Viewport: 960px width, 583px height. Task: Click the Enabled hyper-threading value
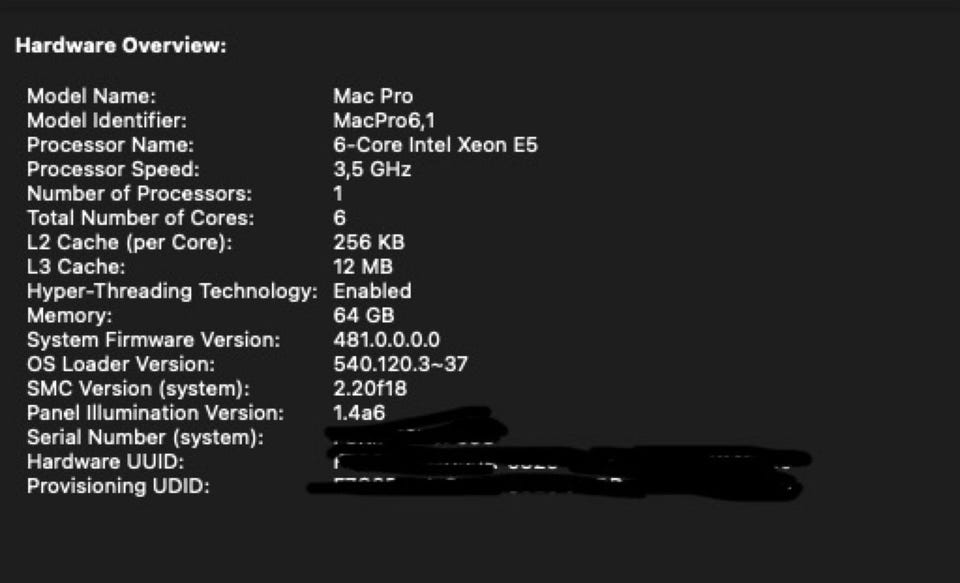point(372,291)
